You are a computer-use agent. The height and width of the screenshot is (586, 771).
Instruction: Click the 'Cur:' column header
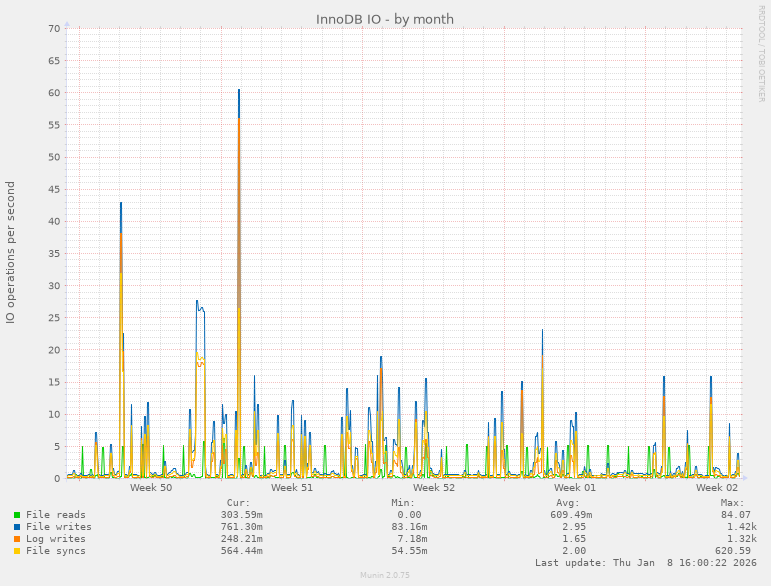coord(238,503)
